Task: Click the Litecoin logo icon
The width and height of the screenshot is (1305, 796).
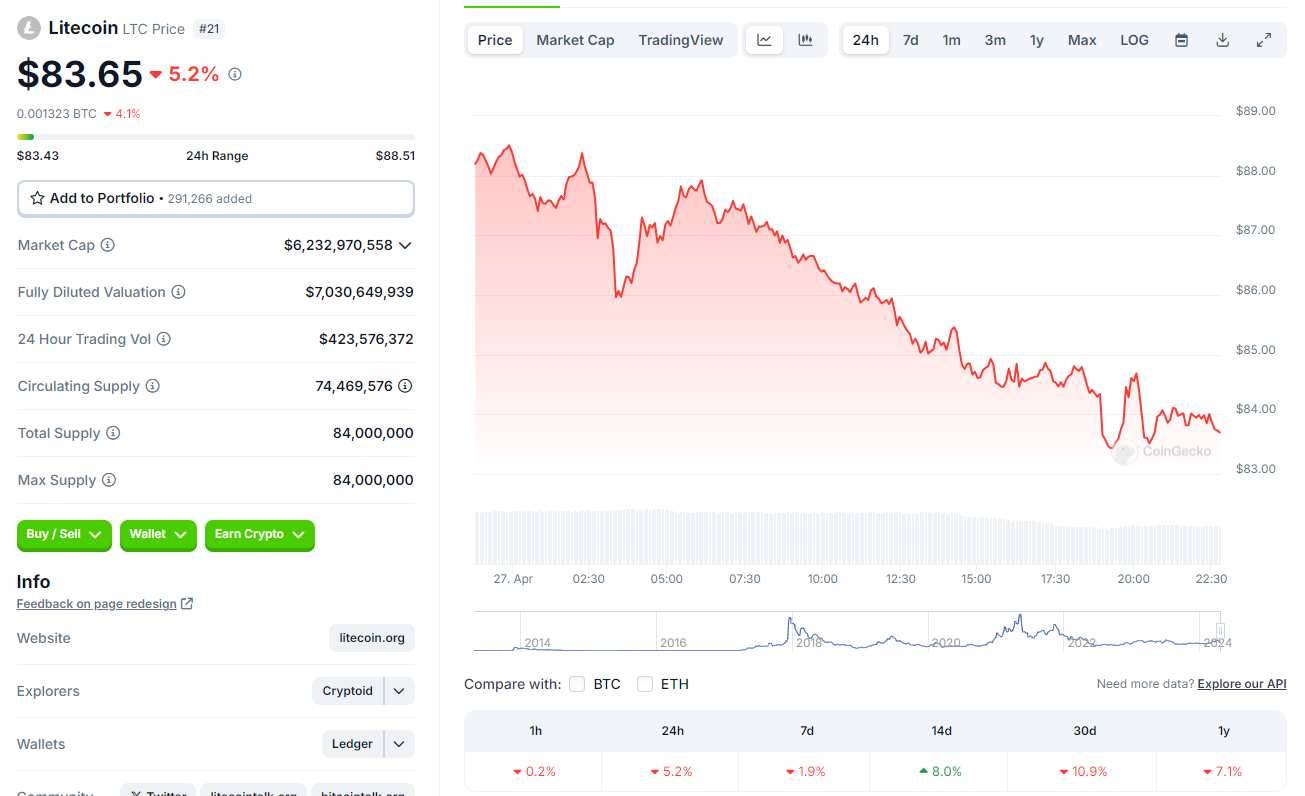Action: point(28,28)
